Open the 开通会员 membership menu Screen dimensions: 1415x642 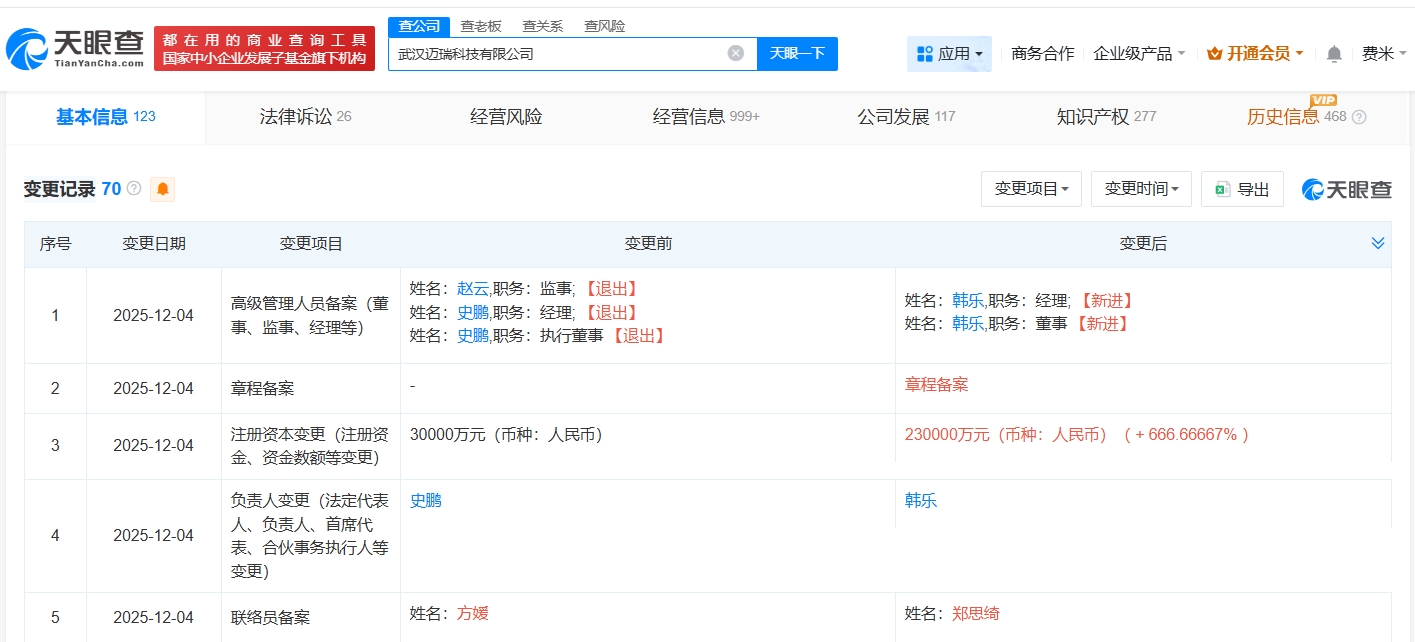coord(1255,54)
